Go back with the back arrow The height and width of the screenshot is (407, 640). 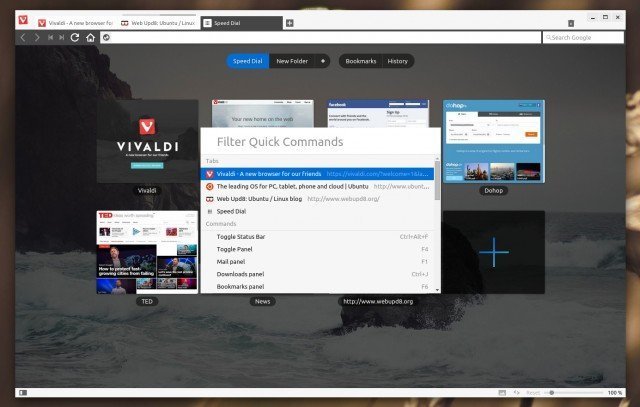click(23, 37)
